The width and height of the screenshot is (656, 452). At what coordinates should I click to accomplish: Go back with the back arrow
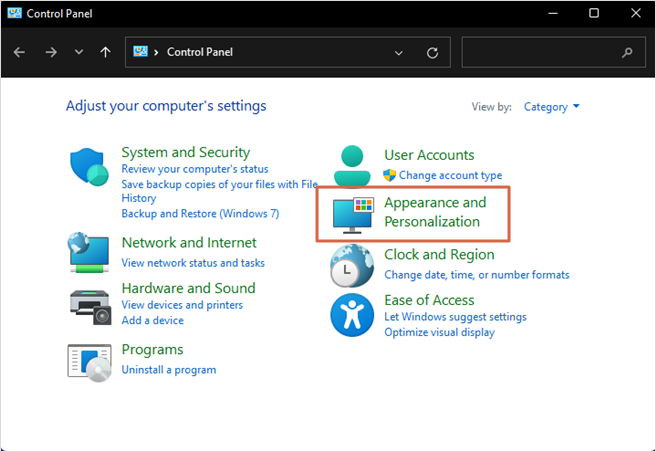[19, 52]
